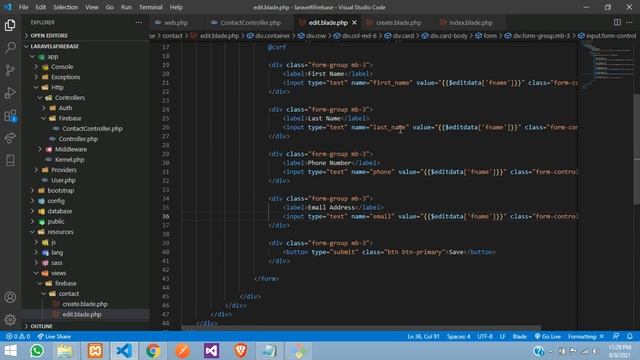Expand the Open Editors section
This screenshot has height=360, width=640.
click(49, 36)
